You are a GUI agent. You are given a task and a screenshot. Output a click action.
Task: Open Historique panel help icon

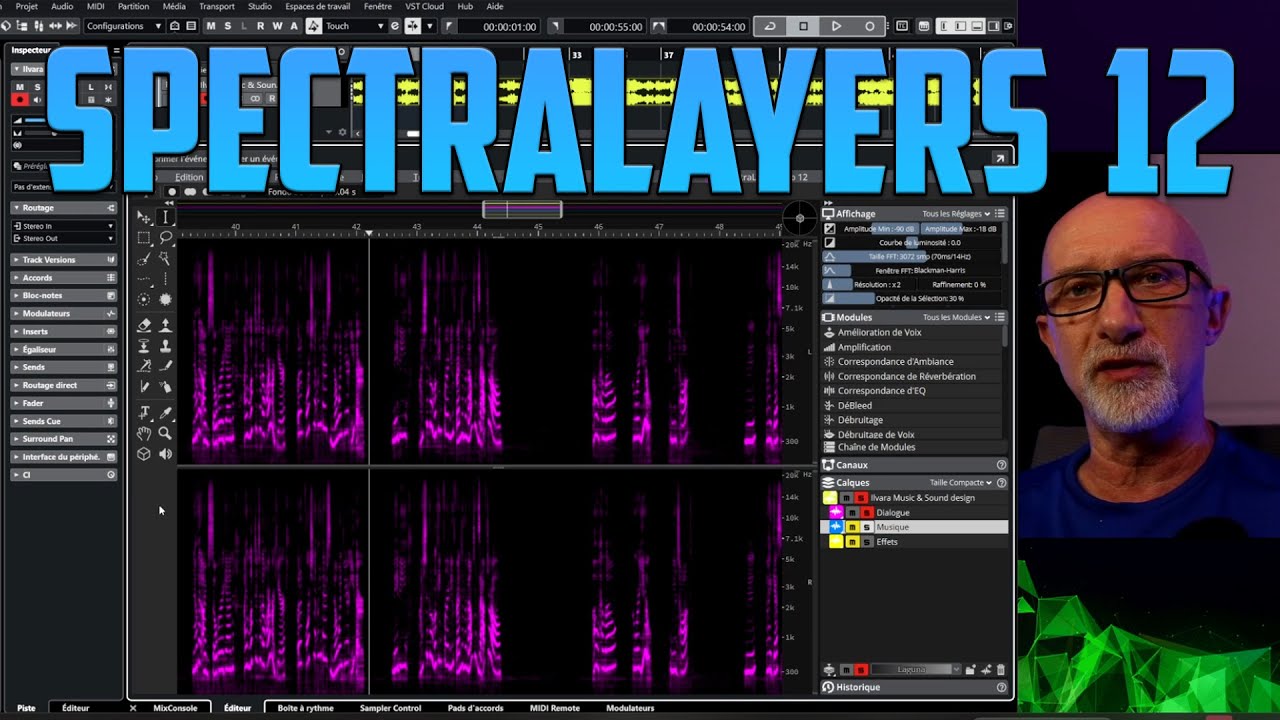click(1001, 687)
